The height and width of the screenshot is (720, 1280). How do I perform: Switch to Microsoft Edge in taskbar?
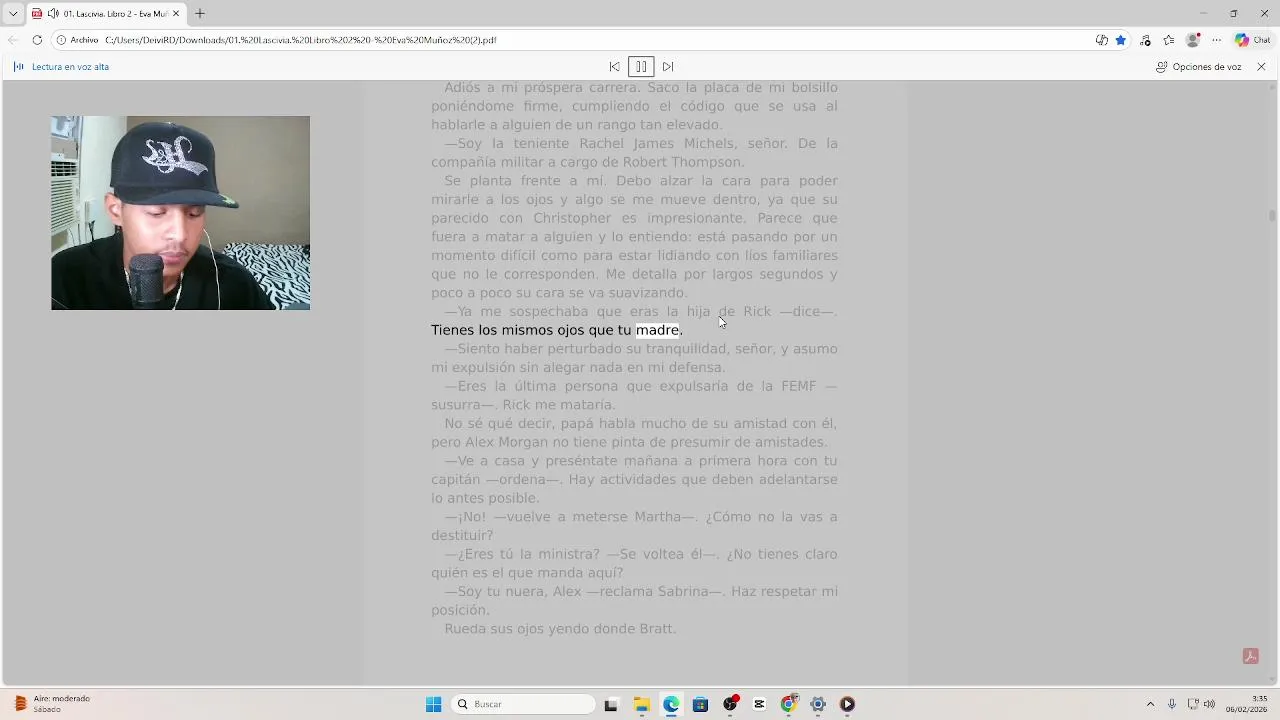[670, 704]
